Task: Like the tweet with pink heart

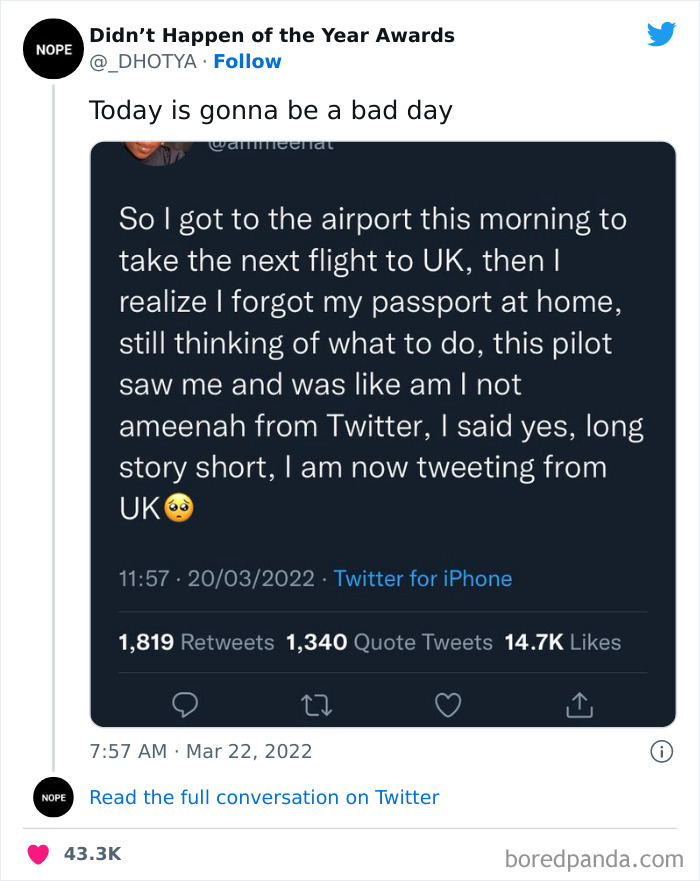Action: pyautogui.click(x=39, y=854)
